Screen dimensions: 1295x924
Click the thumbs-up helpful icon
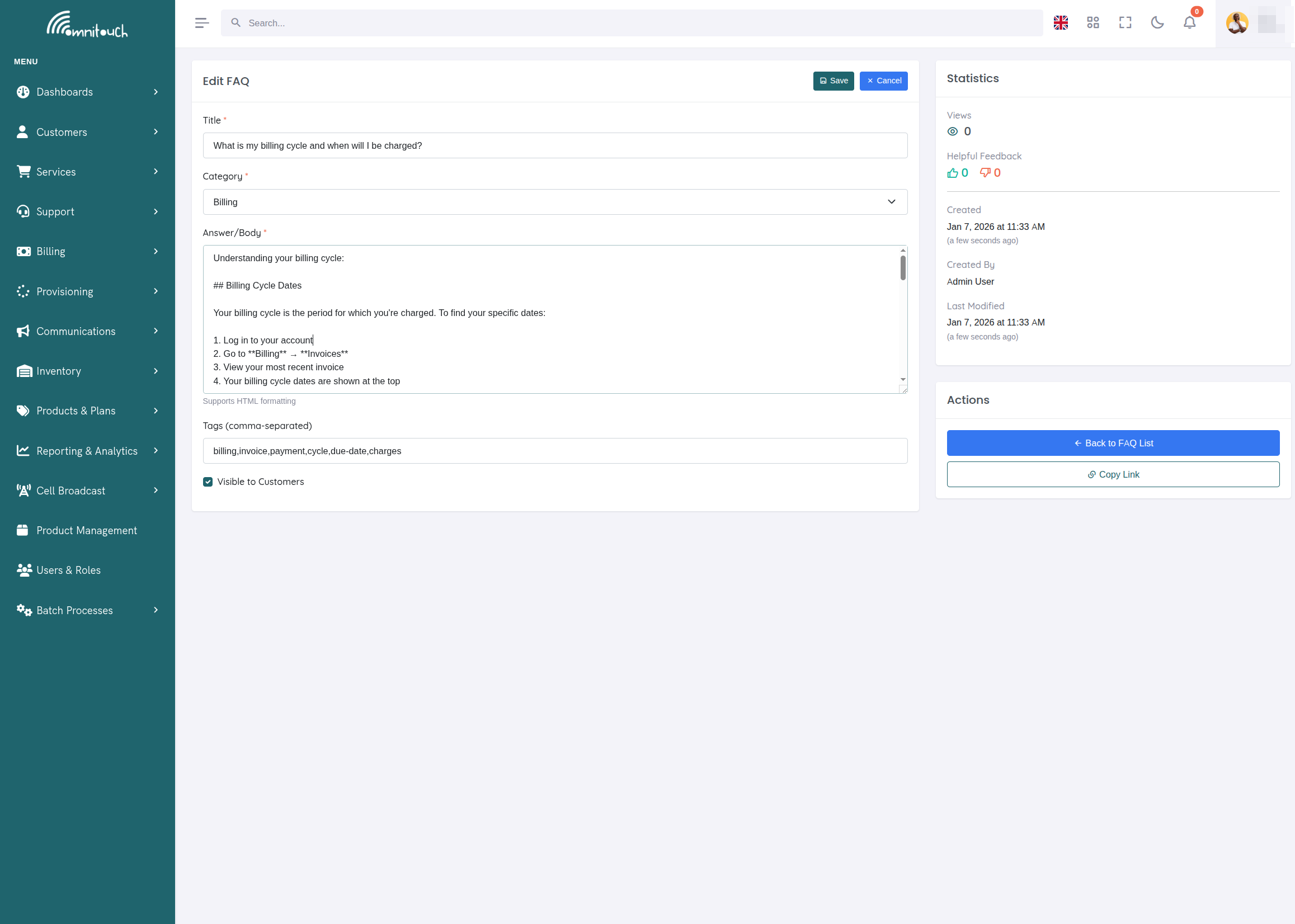point(953,173)
